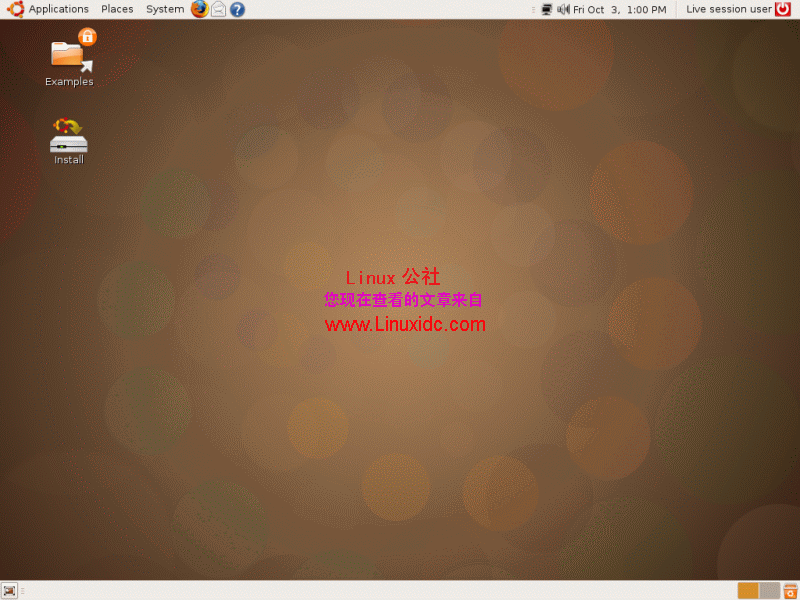Open the Trash applet in the bottom panel

click(790, 591)
